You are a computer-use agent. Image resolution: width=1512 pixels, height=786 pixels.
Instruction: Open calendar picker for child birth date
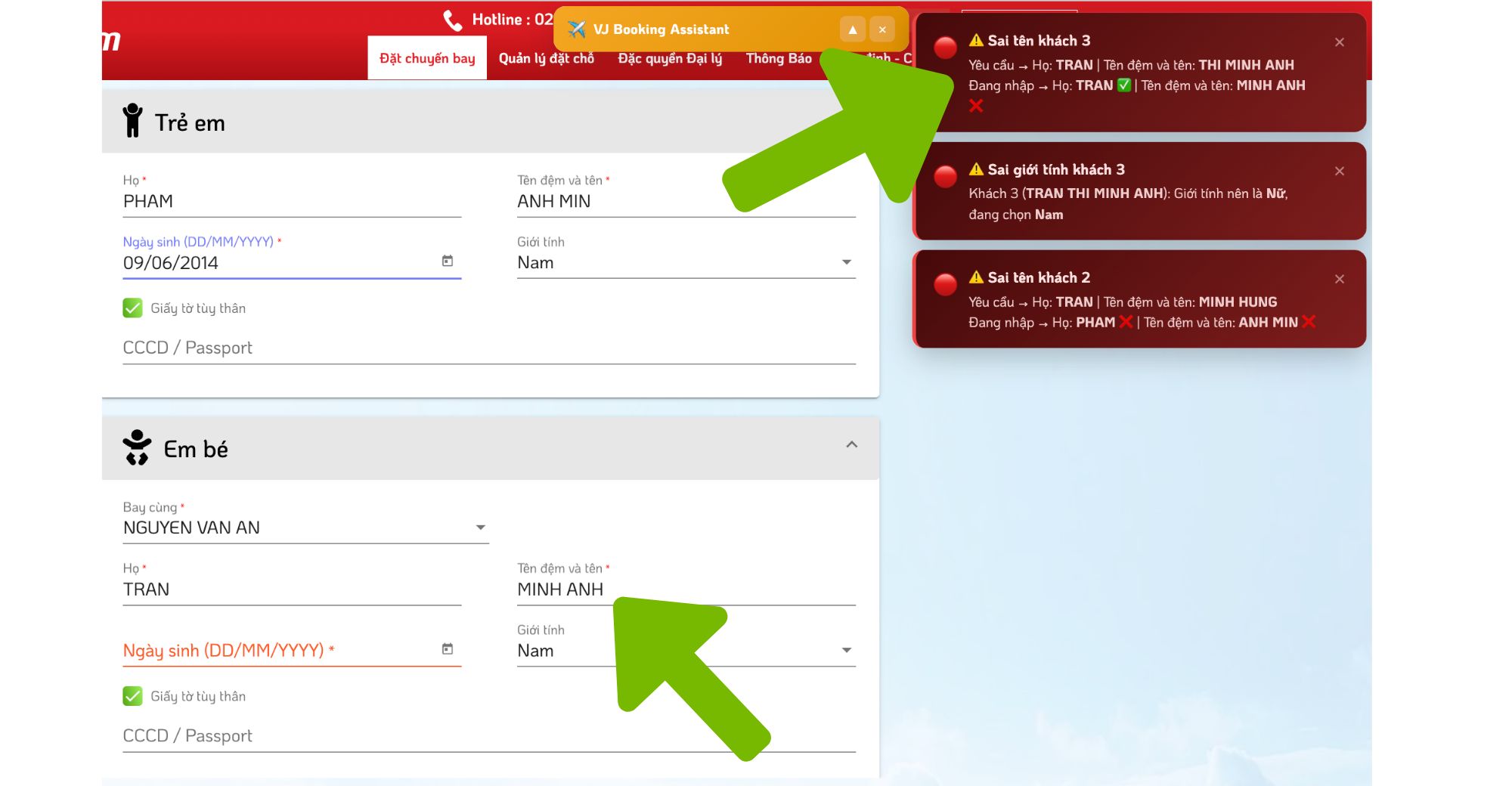[x=448, y=261]
